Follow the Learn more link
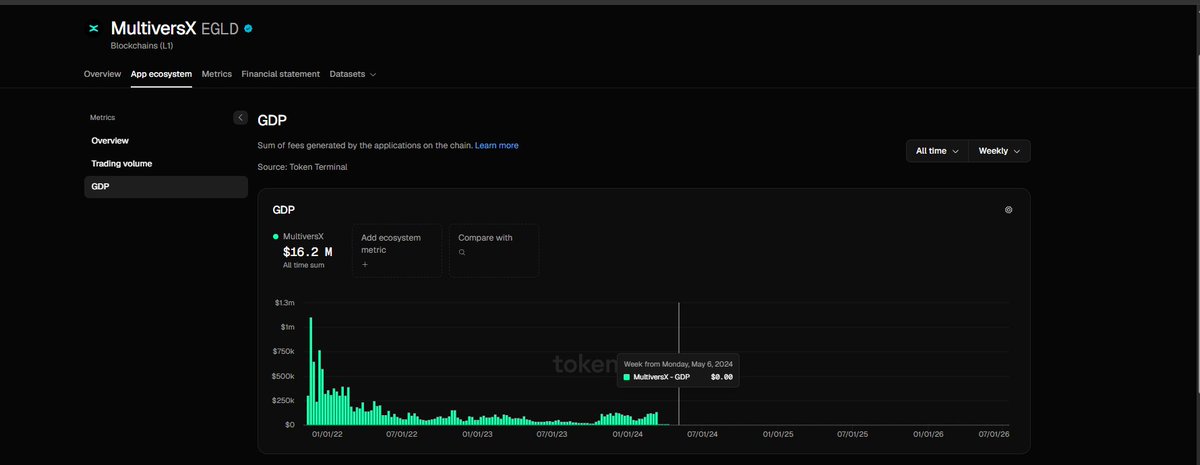This screenshot has height=465, width=1200. (496, 146)
